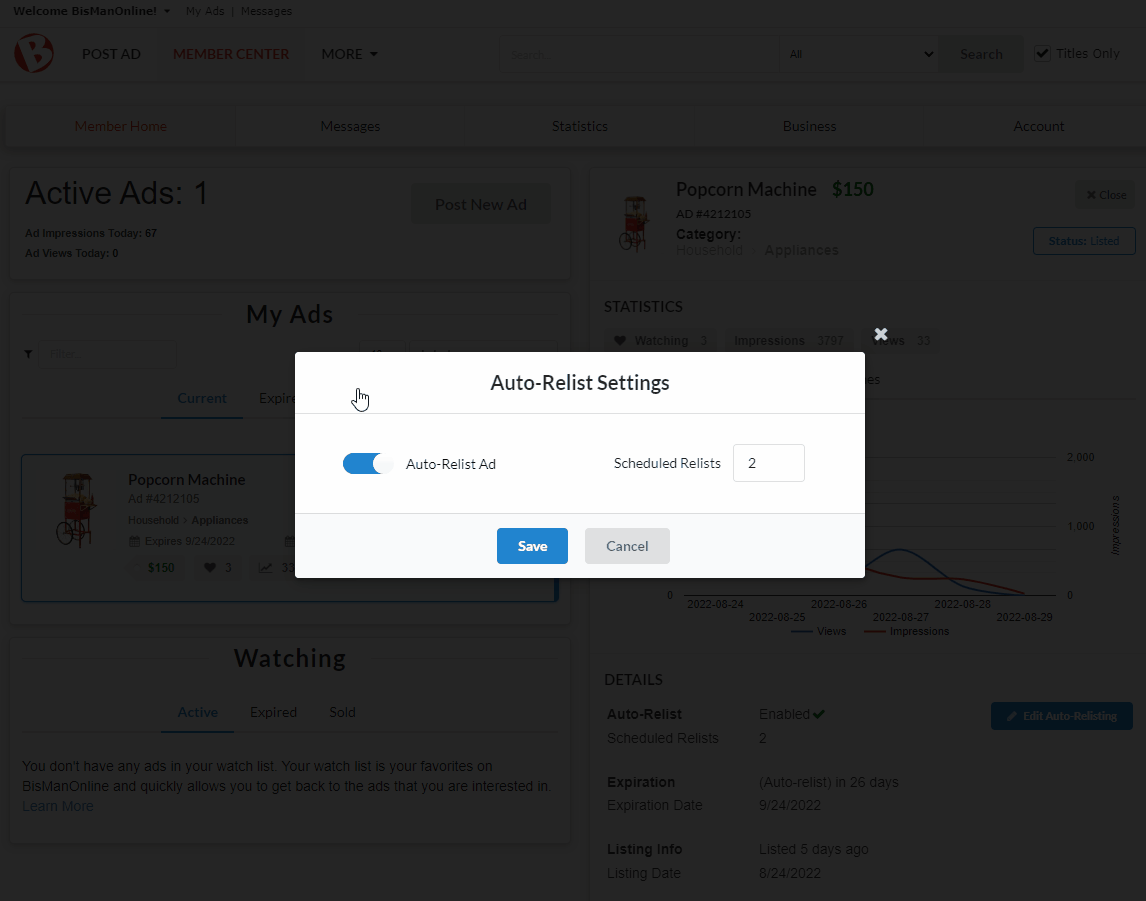
Task: Close the statistics chart via the X icon
Action: tap(880, 334)
